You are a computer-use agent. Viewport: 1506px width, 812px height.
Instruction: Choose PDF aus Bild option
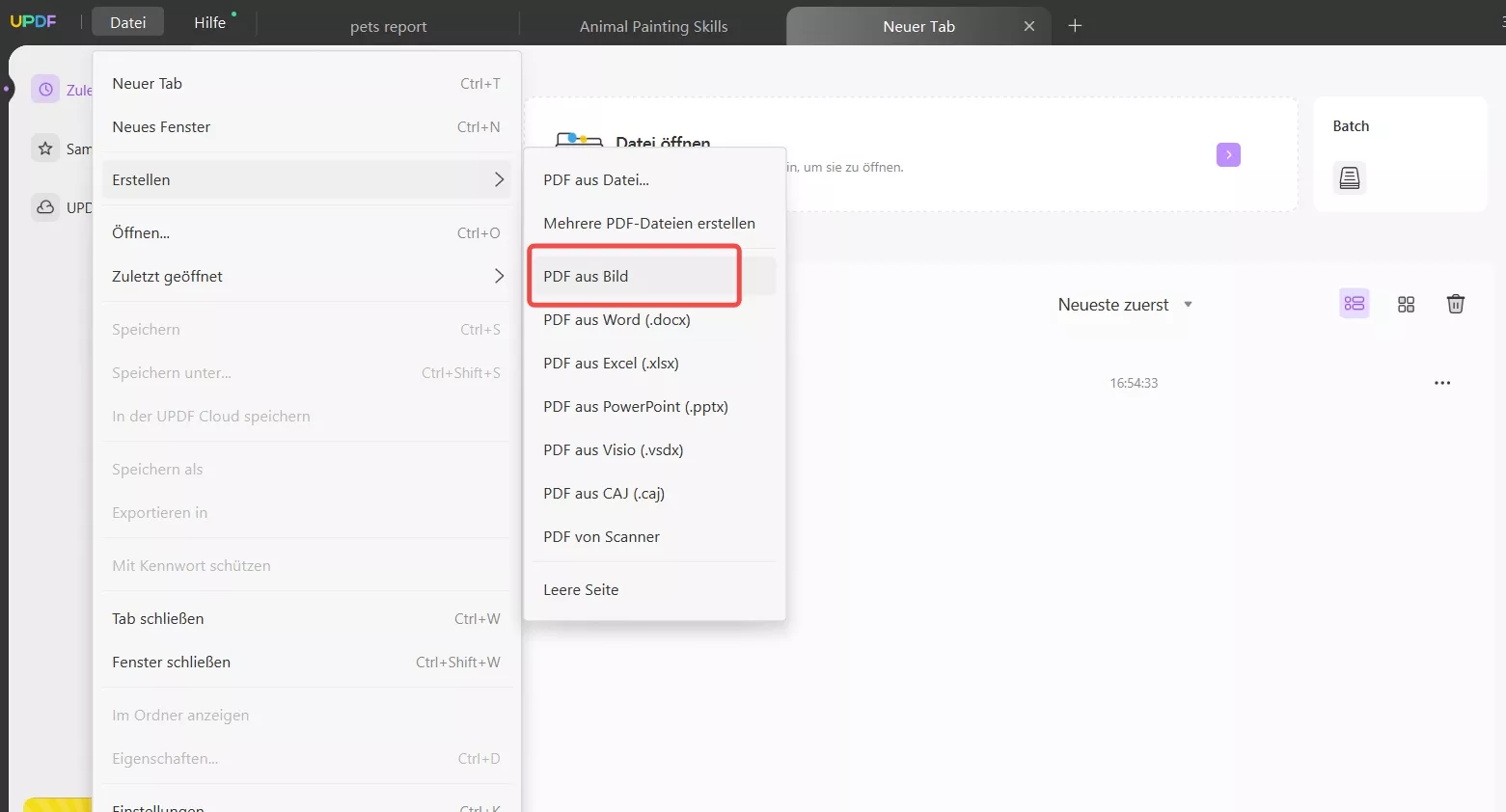654,276
